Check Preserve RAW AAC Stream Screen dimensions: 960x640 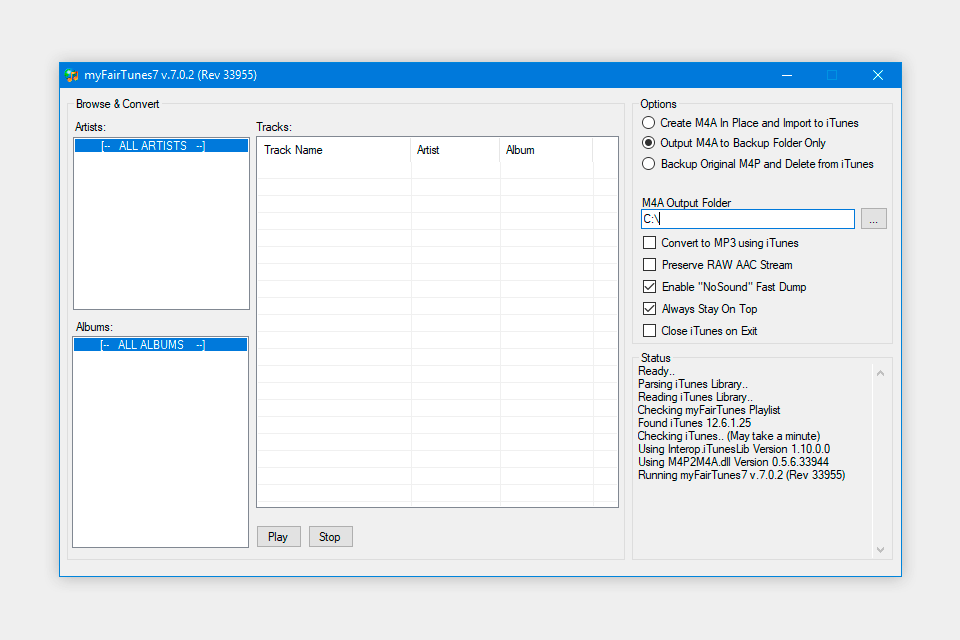pos(650,265)
